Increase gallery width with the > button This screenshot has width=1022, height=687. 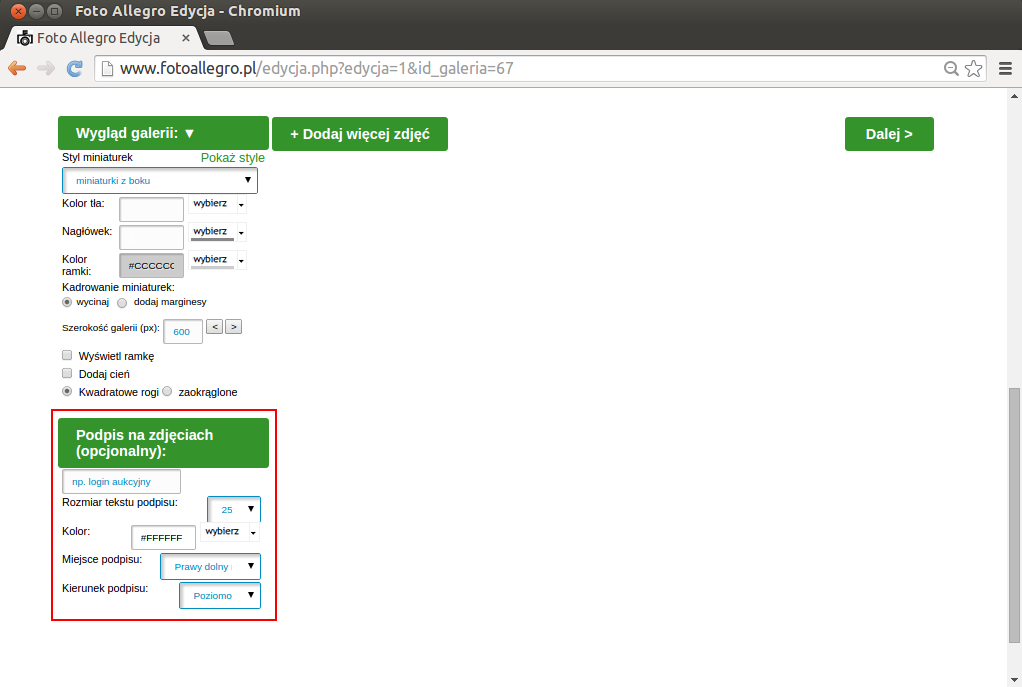click(233, 327)
